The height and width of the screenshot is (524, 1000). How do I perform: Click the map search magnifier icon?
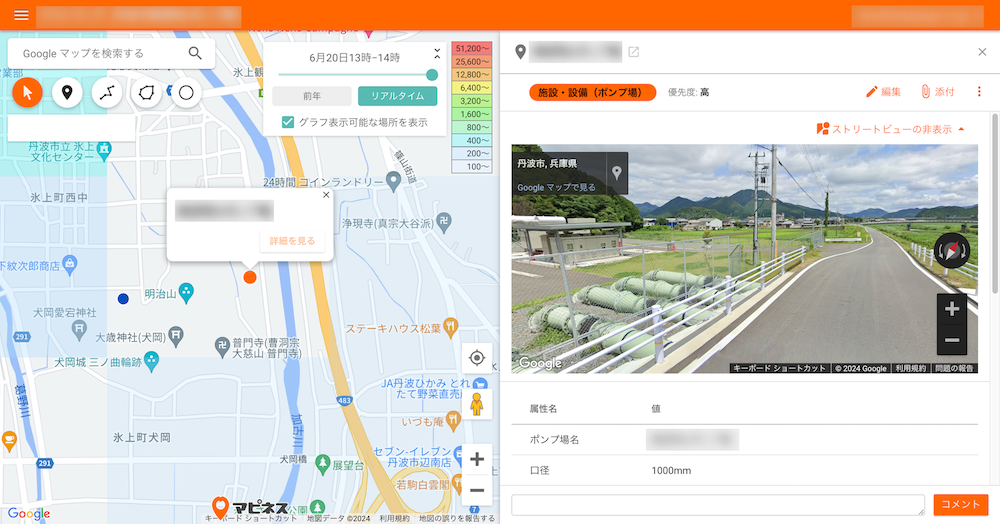pos(195,54)
